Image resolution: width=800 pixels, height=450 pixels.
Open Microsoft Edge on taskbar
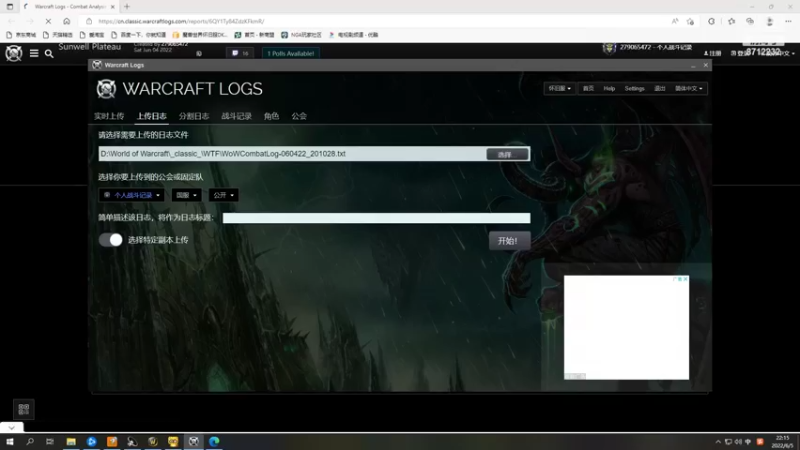pos(214,441)
